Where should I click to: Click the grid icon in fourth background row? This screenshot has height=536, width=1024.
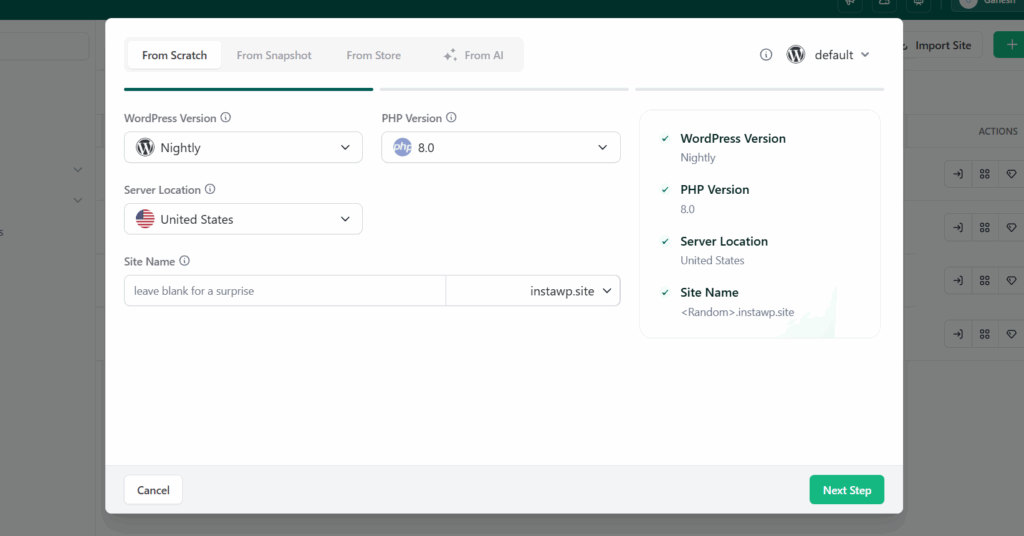985,334
